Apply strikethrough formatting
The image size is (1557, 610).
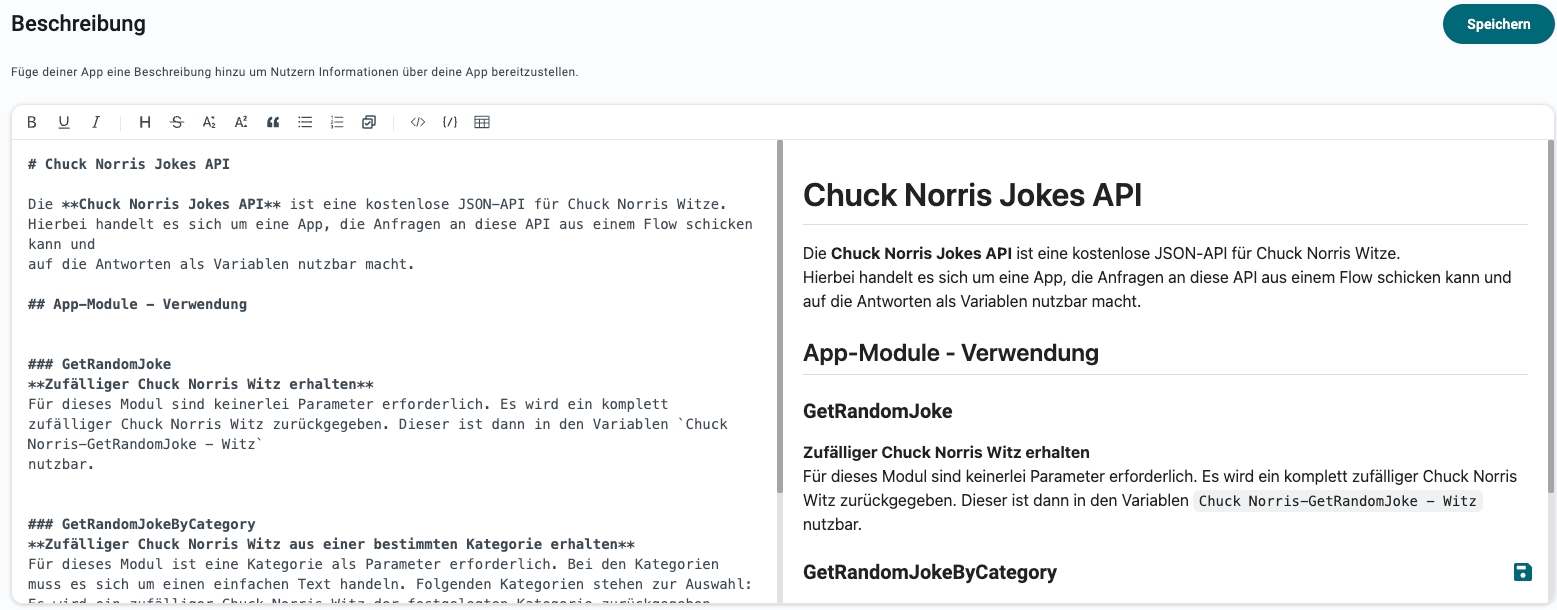[x=177, y=122]
